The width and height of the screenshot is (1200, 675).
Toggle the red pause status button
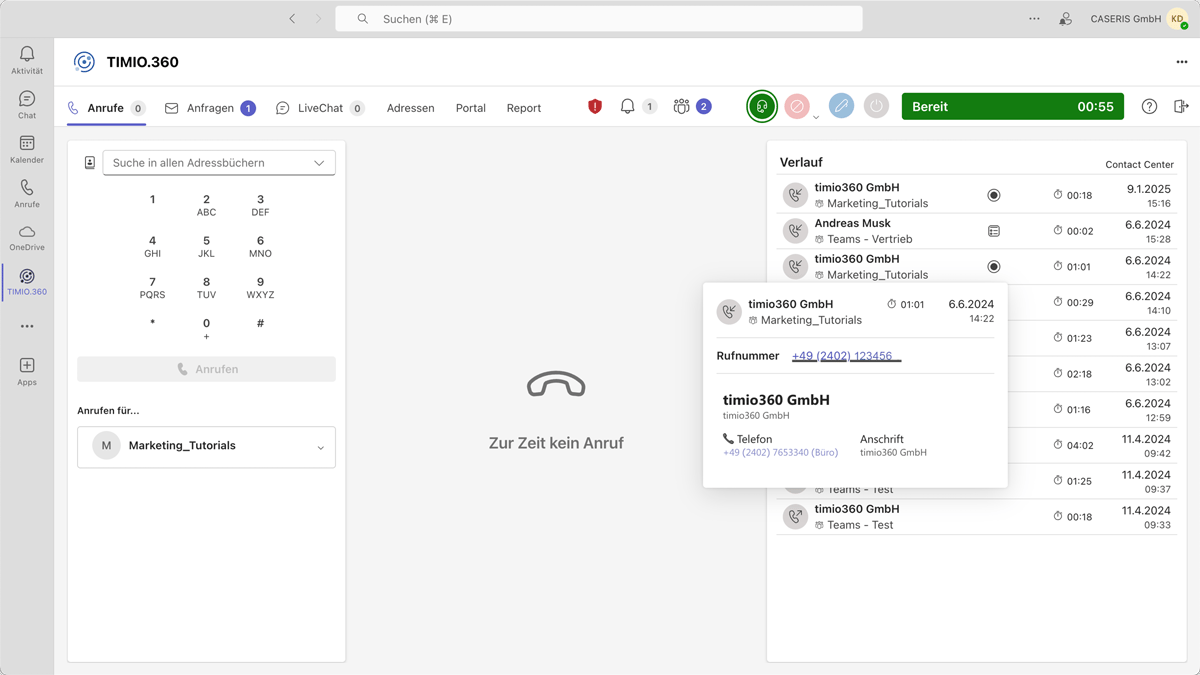tap(797, 106)
